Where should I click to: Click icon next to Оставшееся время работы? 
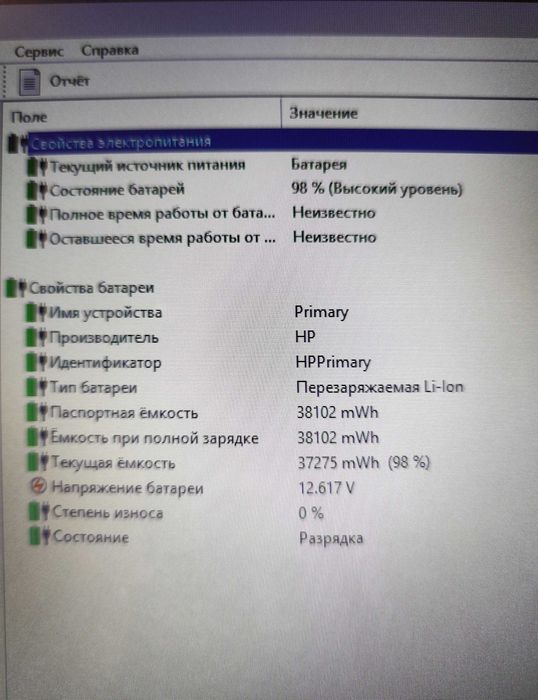click(x=37, y=239)
